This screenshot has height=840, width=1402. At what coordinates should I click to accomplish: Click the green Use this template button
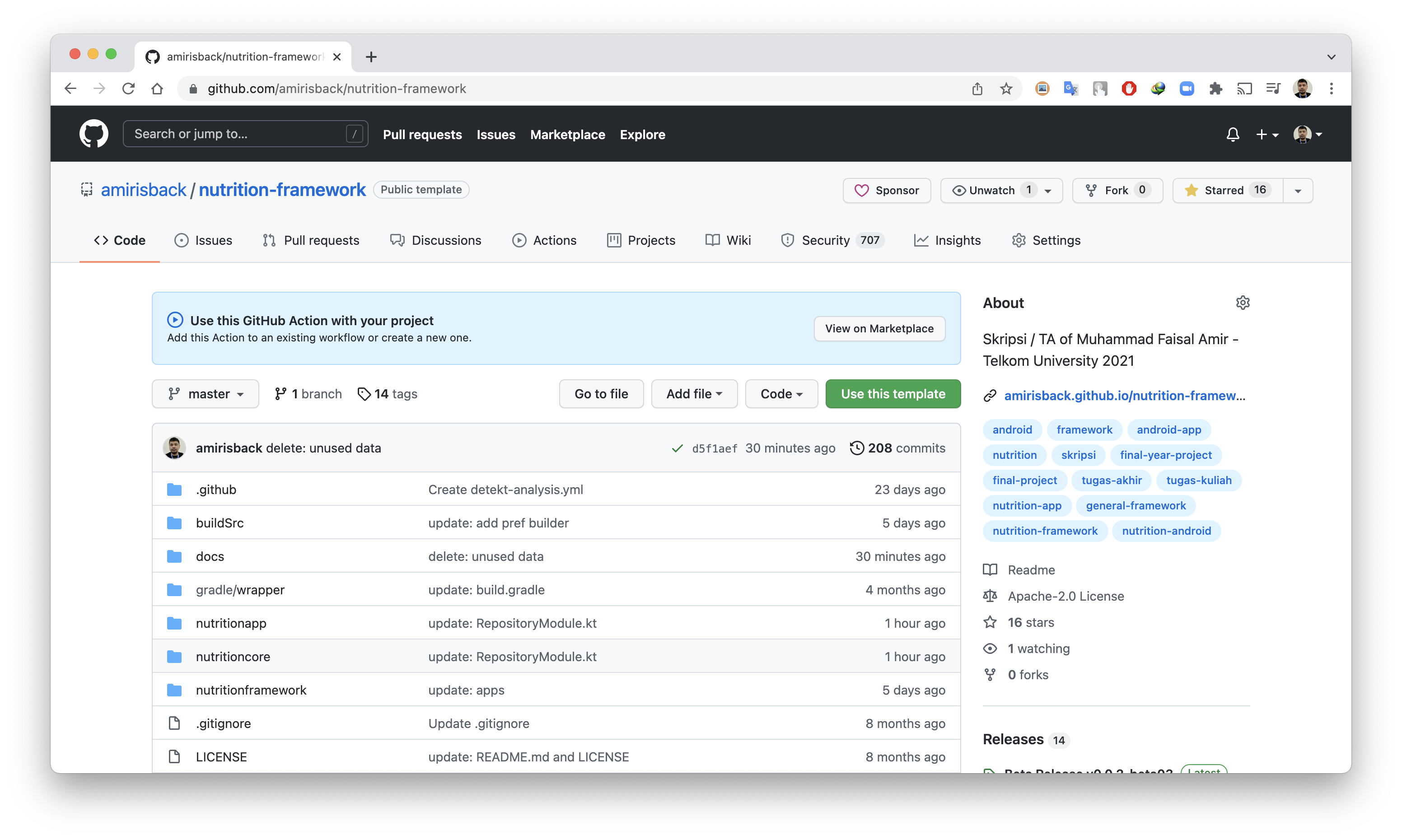click(893, 394)
